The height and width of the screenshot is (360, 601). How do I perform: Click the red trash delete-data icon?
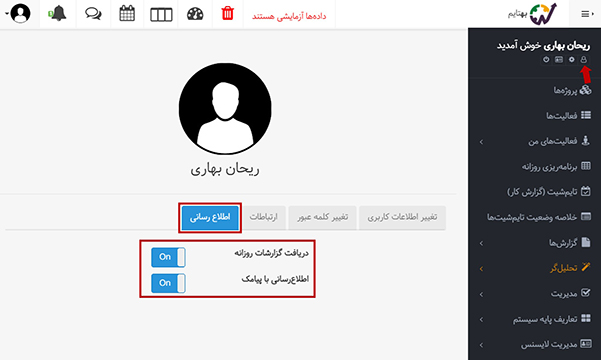point(228,13)
